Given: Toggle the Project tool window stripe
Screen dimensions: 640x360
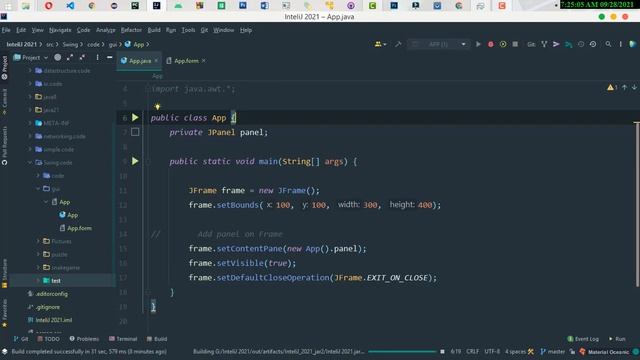Looking at the screenshot, I should 4,67.
